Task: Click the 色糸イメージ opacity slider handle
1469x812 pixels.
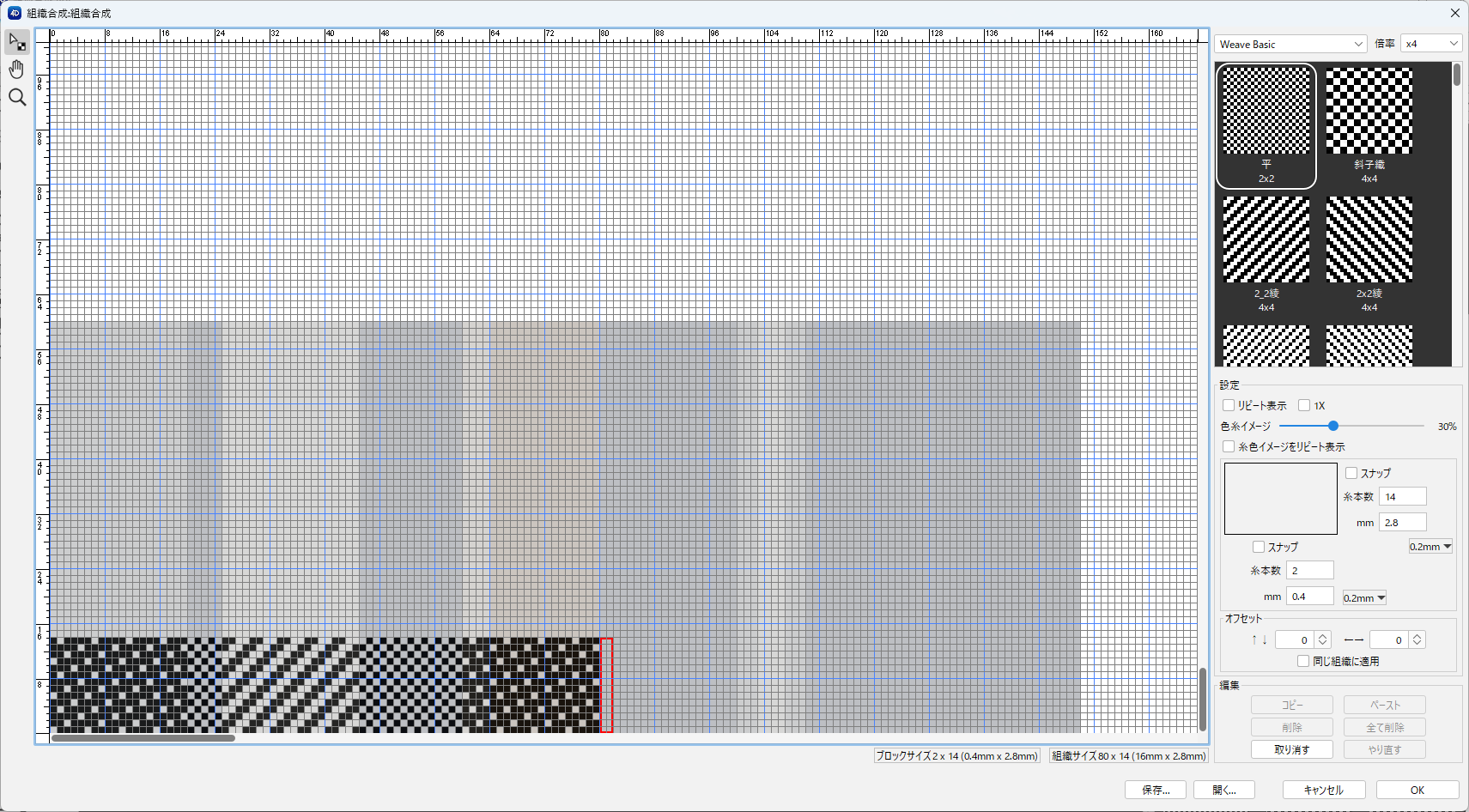Action: pyautogui.click(x=1333, y=426)
